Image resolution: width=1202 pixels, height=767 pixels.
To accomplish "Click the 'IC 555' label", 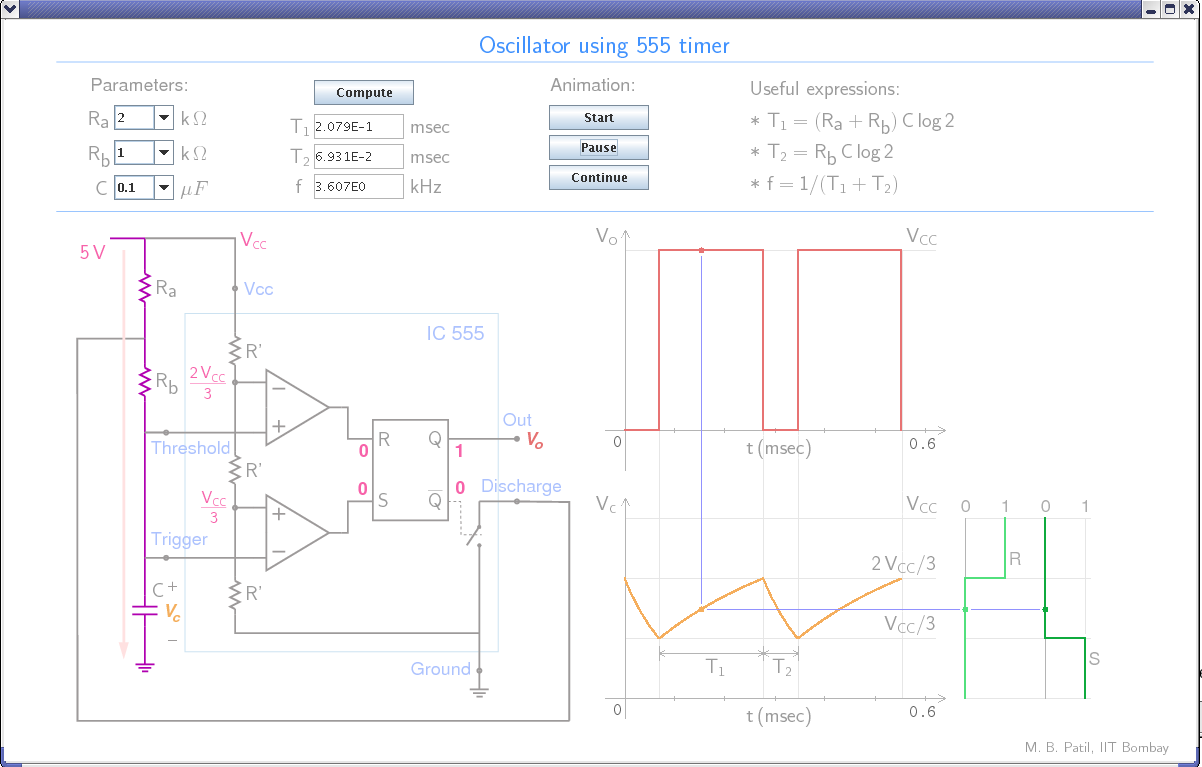I will click(455, 333).
